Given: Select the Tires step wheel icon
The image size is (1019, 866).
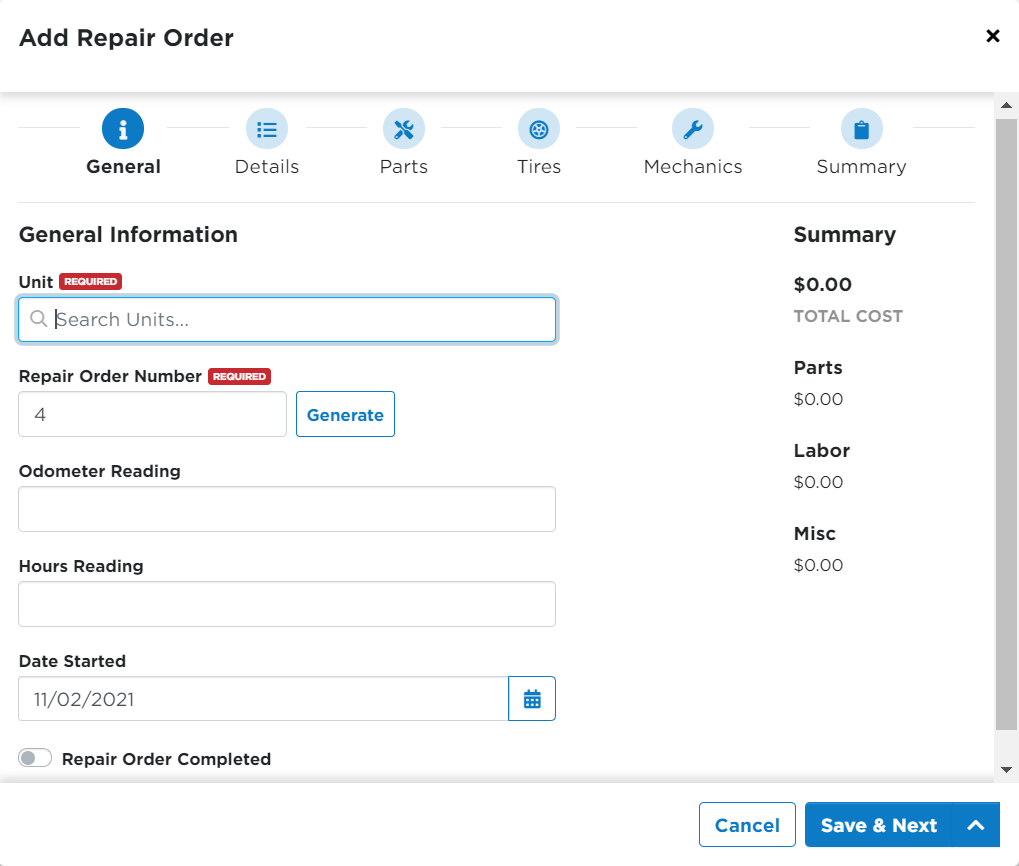Looking at the screenshot, I should click(539, 129).
